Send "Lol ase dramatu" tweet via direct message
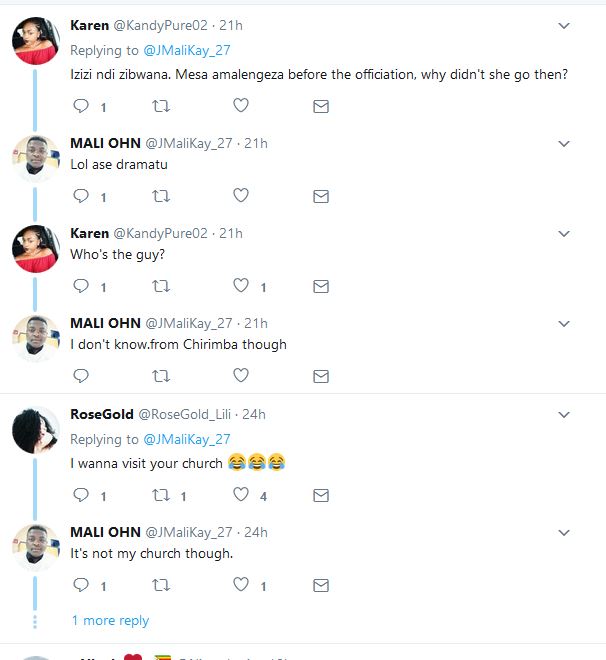The height and width of the screenshot is (660, 606). 320,196
